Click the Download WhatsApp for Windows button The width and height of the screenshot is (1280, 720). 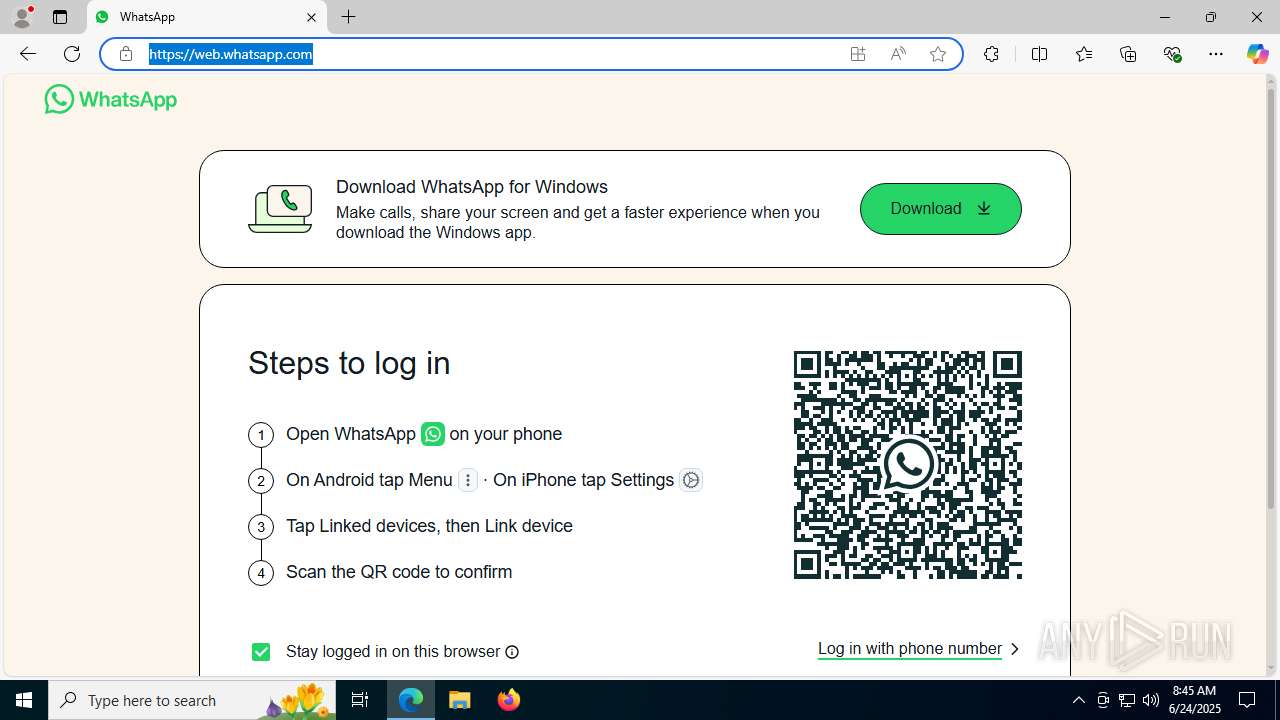coord(940,209)
